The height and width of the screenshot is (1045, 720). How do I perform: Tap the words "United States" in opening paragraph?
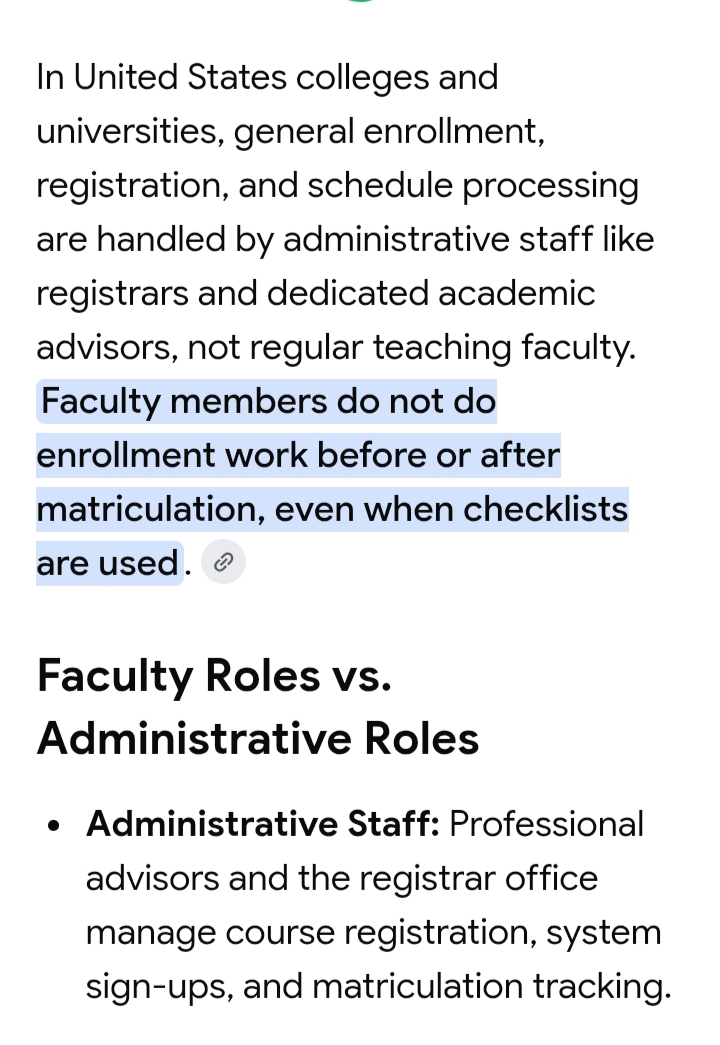(x=180, y=77)
